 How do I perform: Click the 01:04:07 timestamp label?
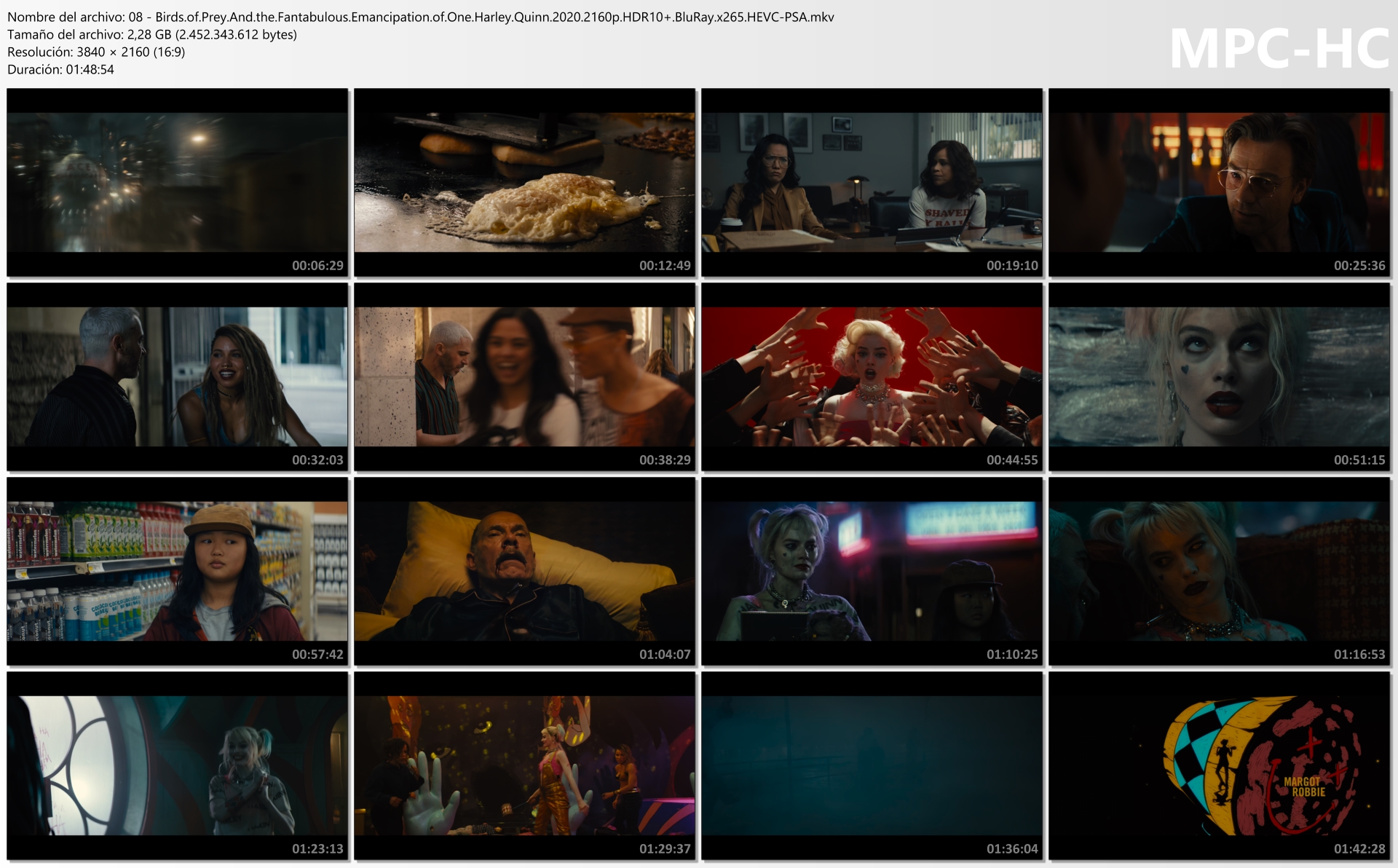tap(665, 655)
